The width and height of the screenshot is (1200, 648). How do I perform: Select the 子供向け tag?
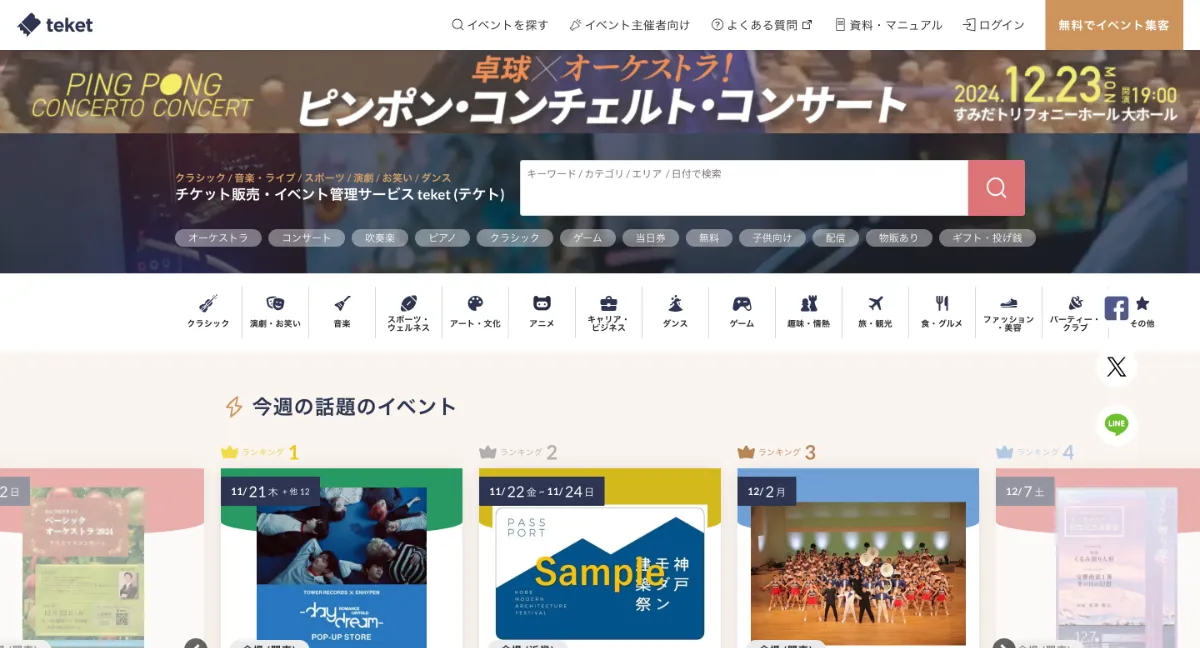click(x=772, y=238)
